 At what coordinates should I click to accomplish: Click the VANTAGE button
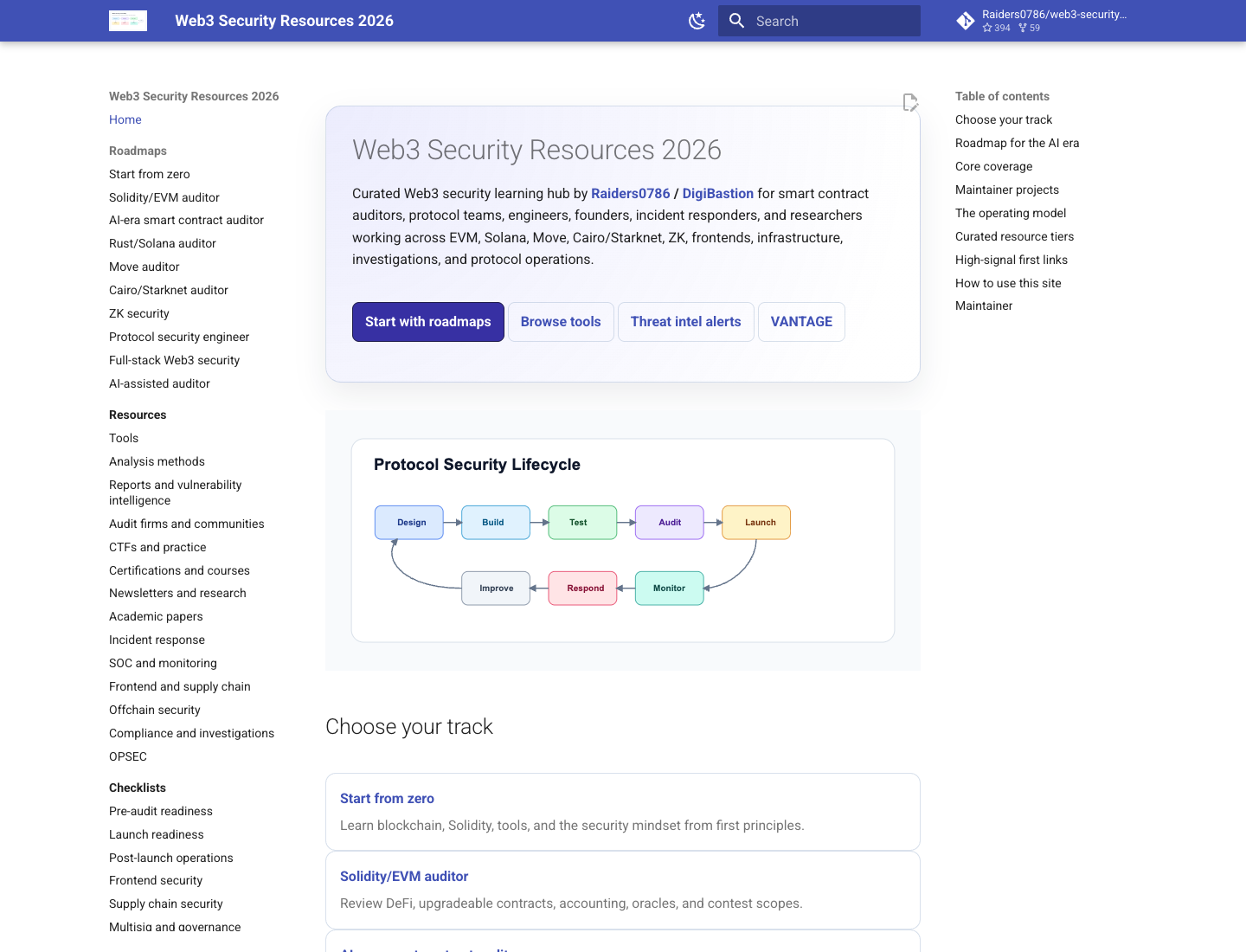tap(801, 322)
